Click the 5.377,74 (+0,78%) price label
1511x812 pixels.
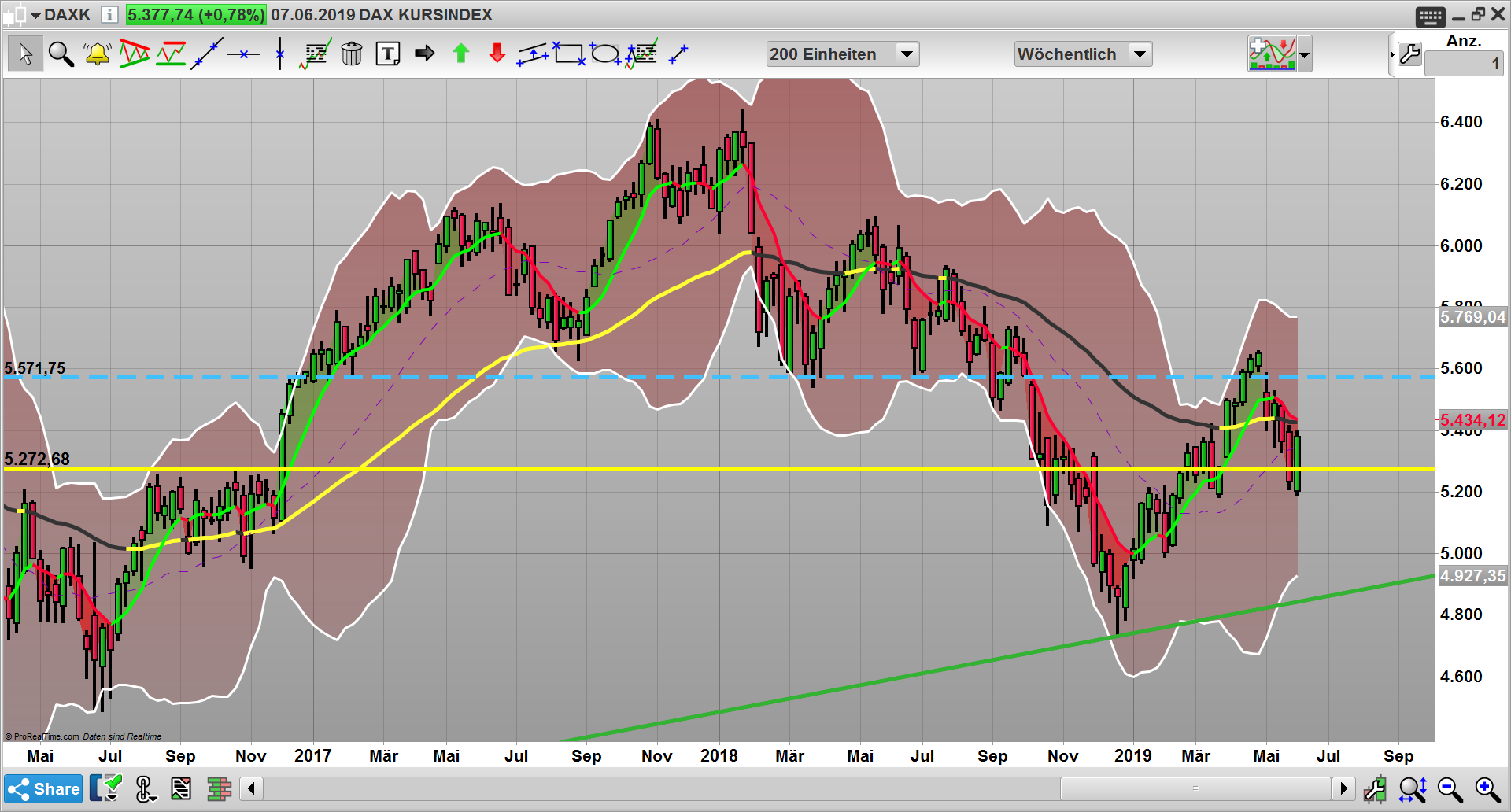[196, 15]
